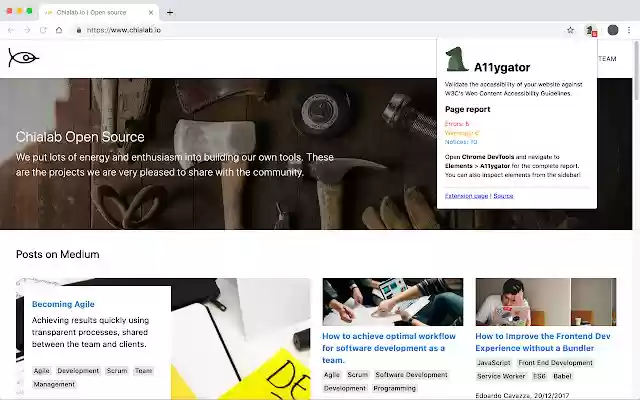Open the TEAM navigation item
Viewport: 640px width, 400px height.
pos(607,59)
